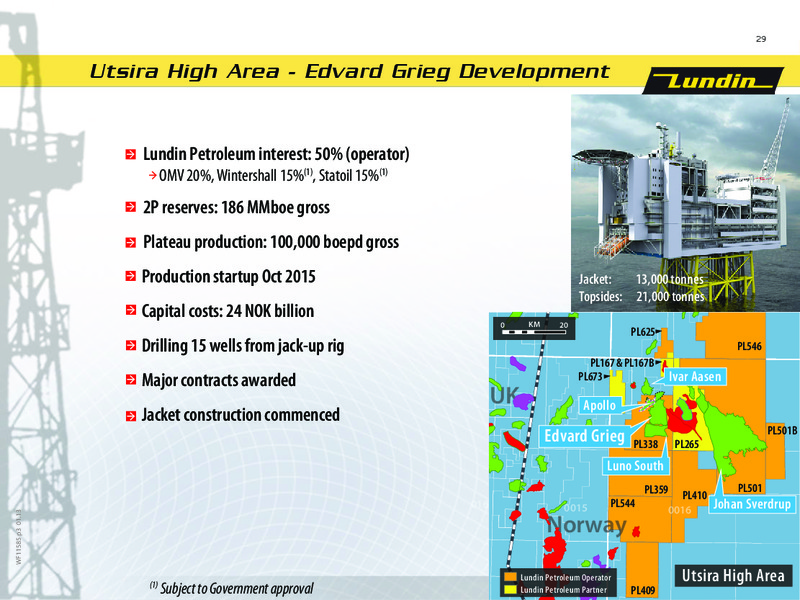This screenshot has height=600, width=800.
Task: Click the PL410 license label
Action: 694,495
